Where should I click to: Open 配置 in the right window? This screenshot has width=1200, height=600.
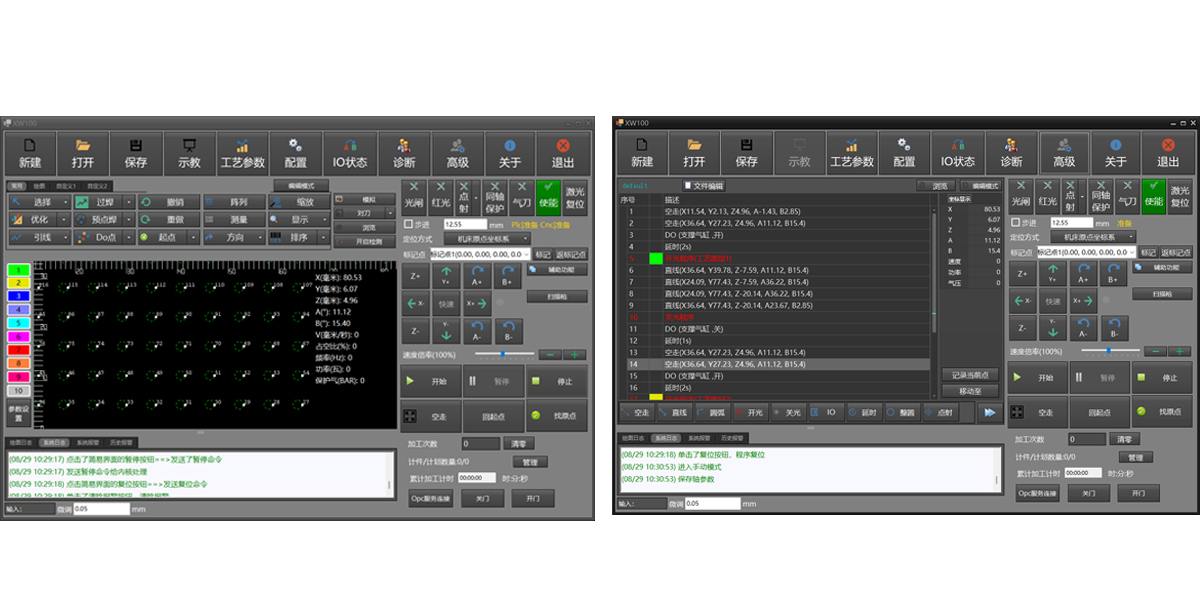[x=905, y=152]
